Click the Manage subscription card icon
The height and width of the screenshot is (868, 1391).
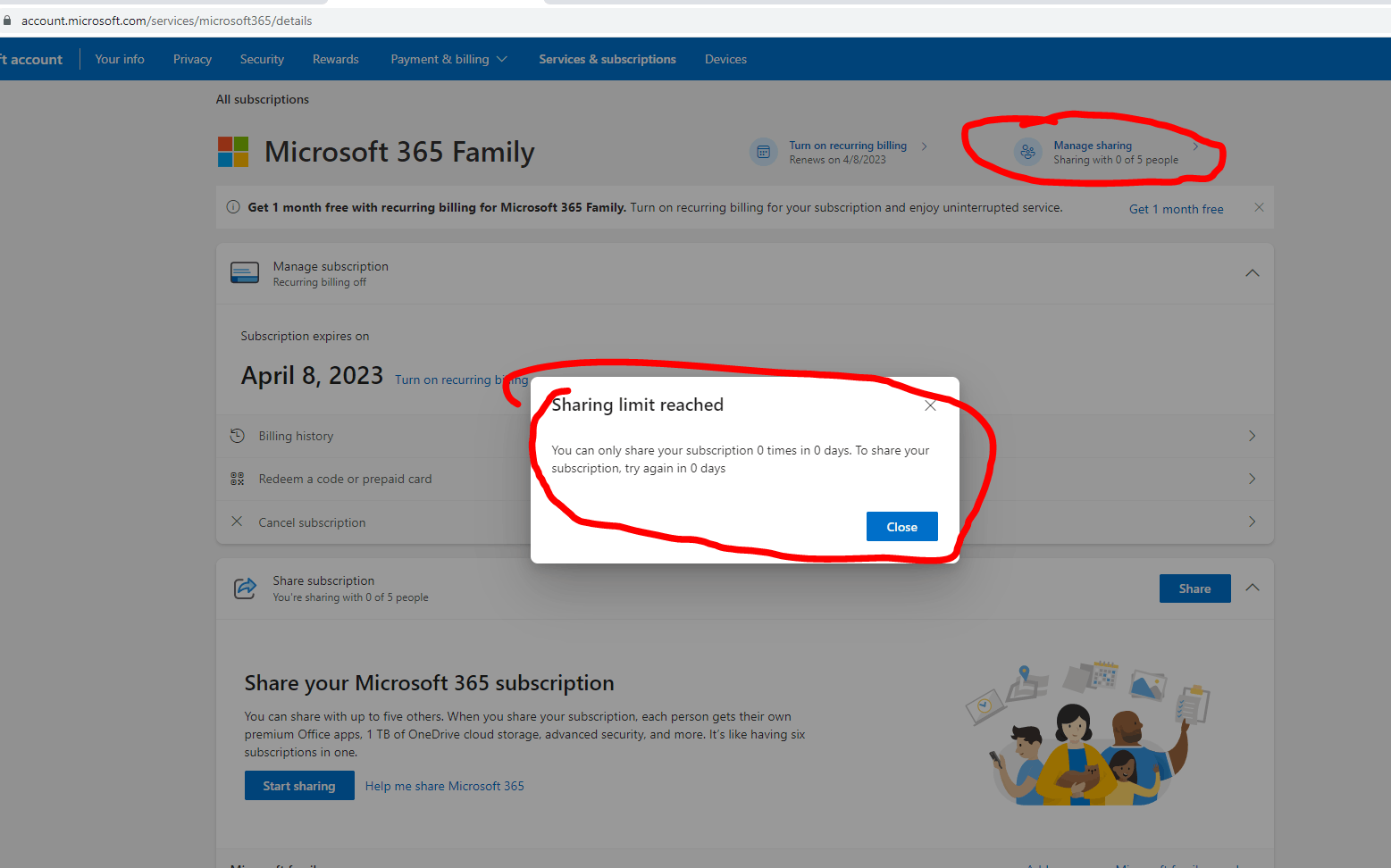(245, 273)
